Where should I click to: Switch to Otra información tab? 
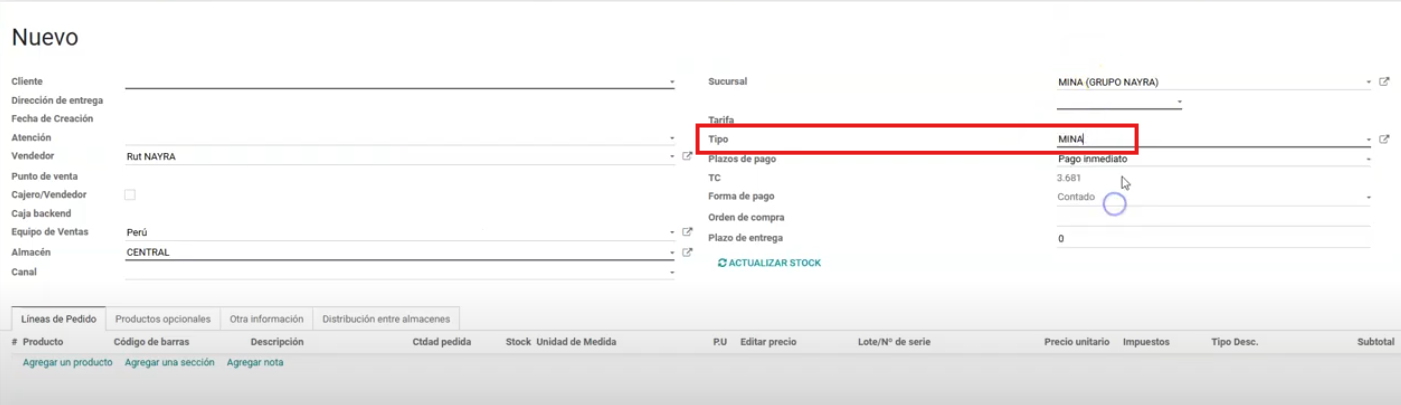coord(266,319)
